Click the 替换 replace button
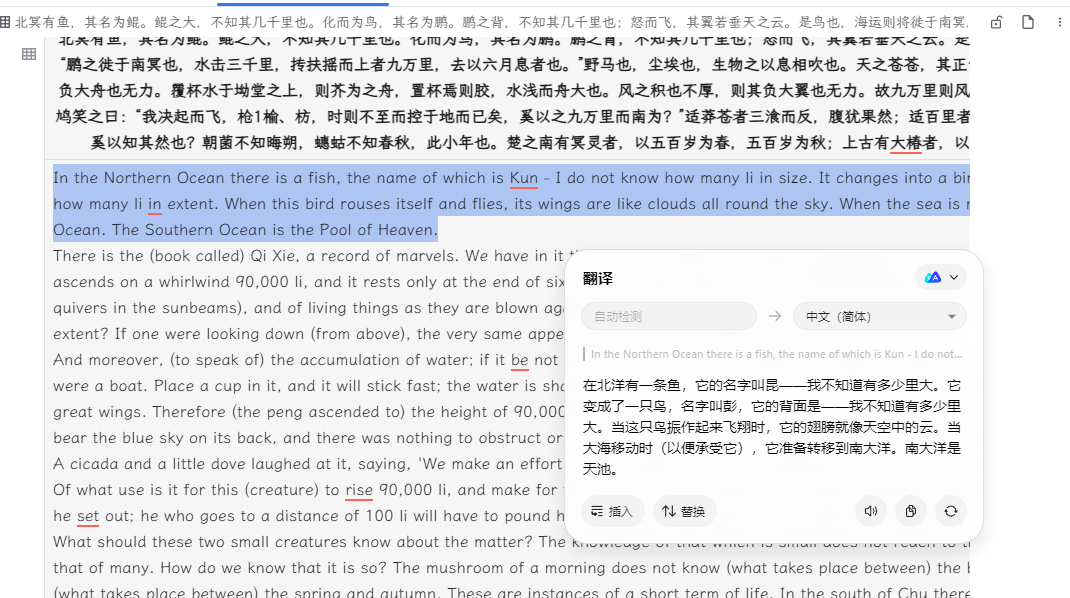 (x=684, y=511)
